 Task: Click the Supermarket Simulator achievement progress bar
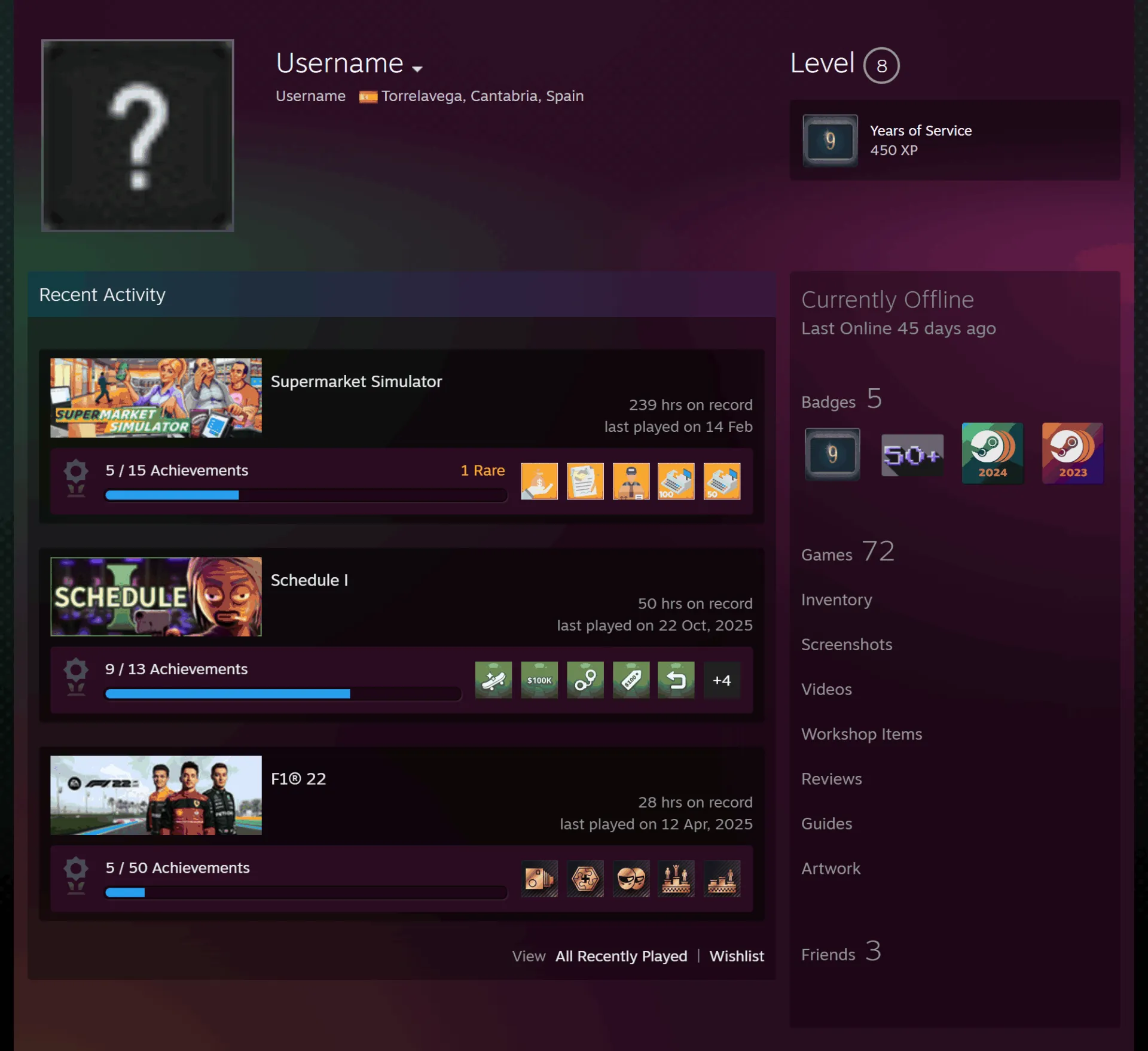(306, 495)
